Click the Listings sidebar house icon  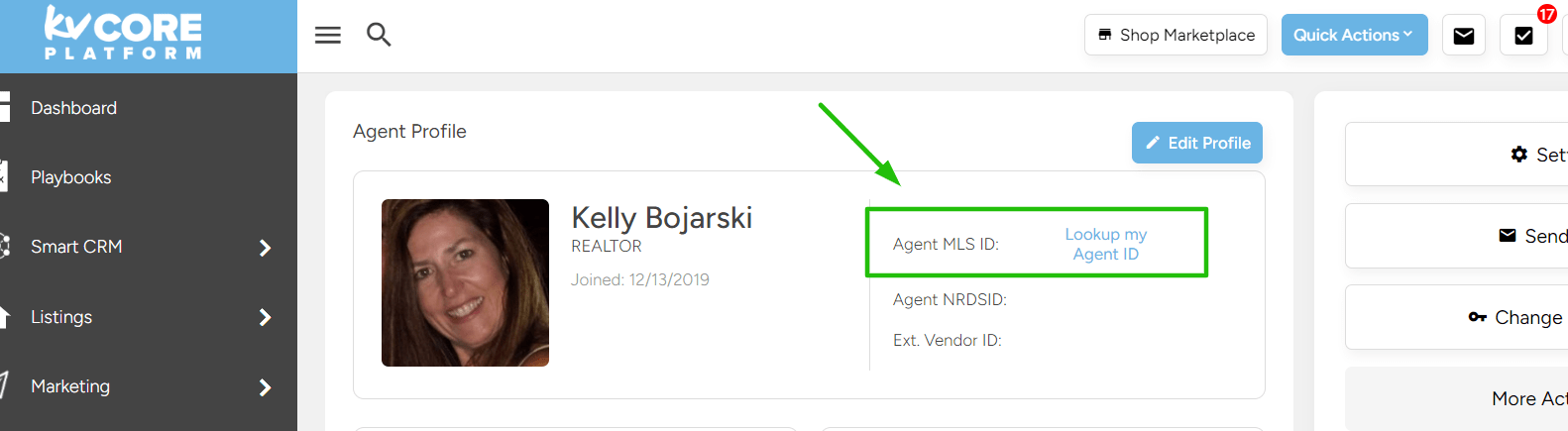pos(5,317)
